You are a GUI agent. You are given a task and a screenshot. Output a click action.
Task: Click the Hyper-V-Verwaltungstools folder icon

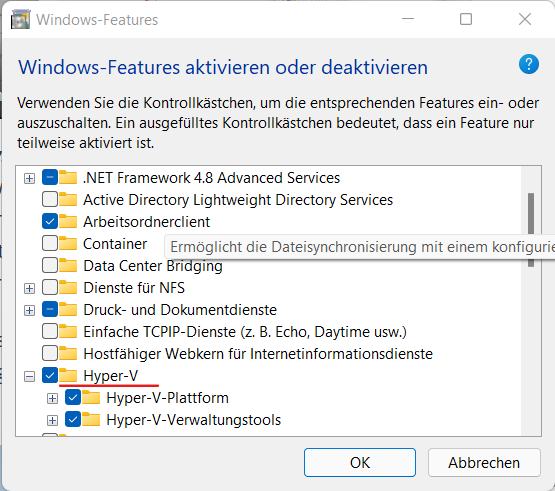click(91, 419)
